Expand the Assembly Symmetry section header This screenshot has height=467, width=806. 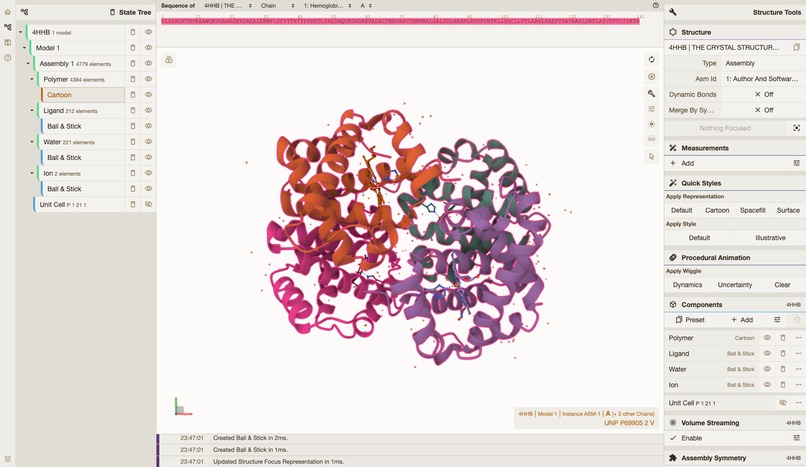pyautogui.click(x=735, y=458)
